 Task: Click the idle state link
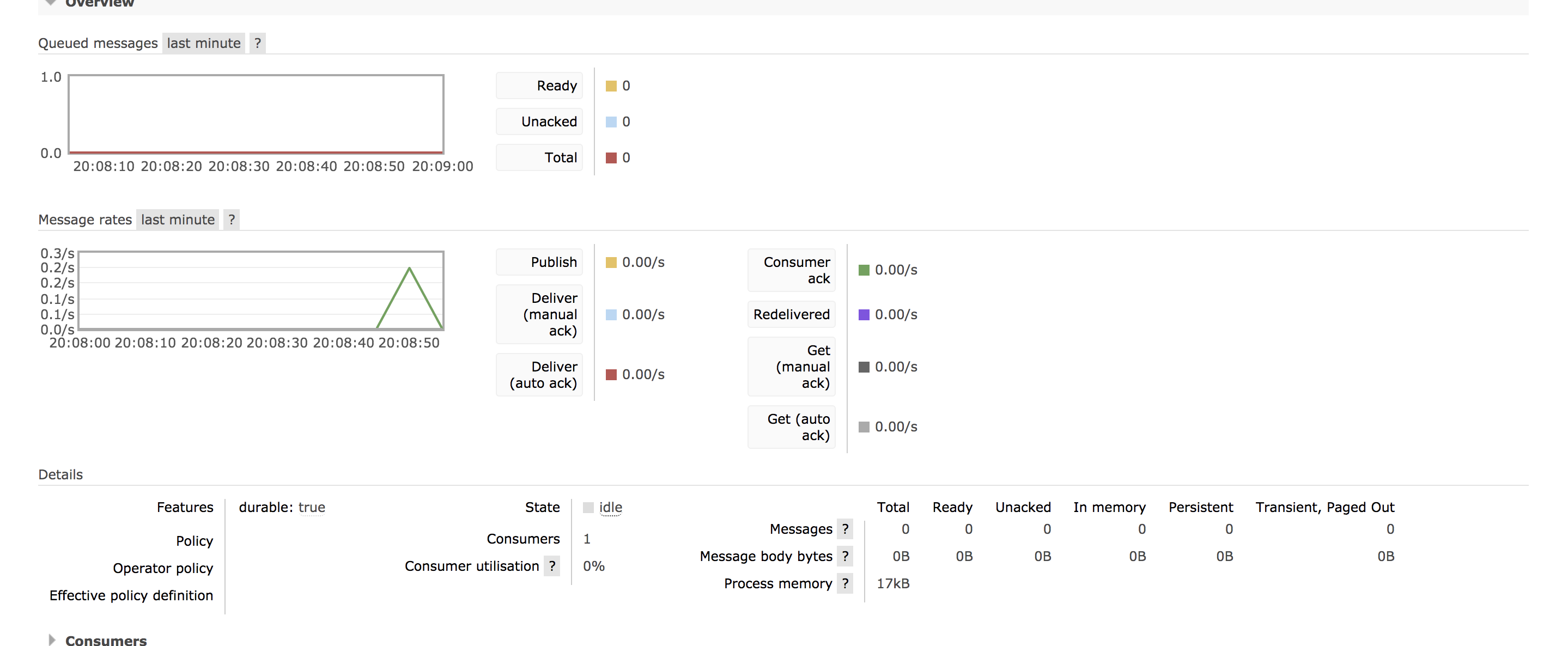coord(611,507)
